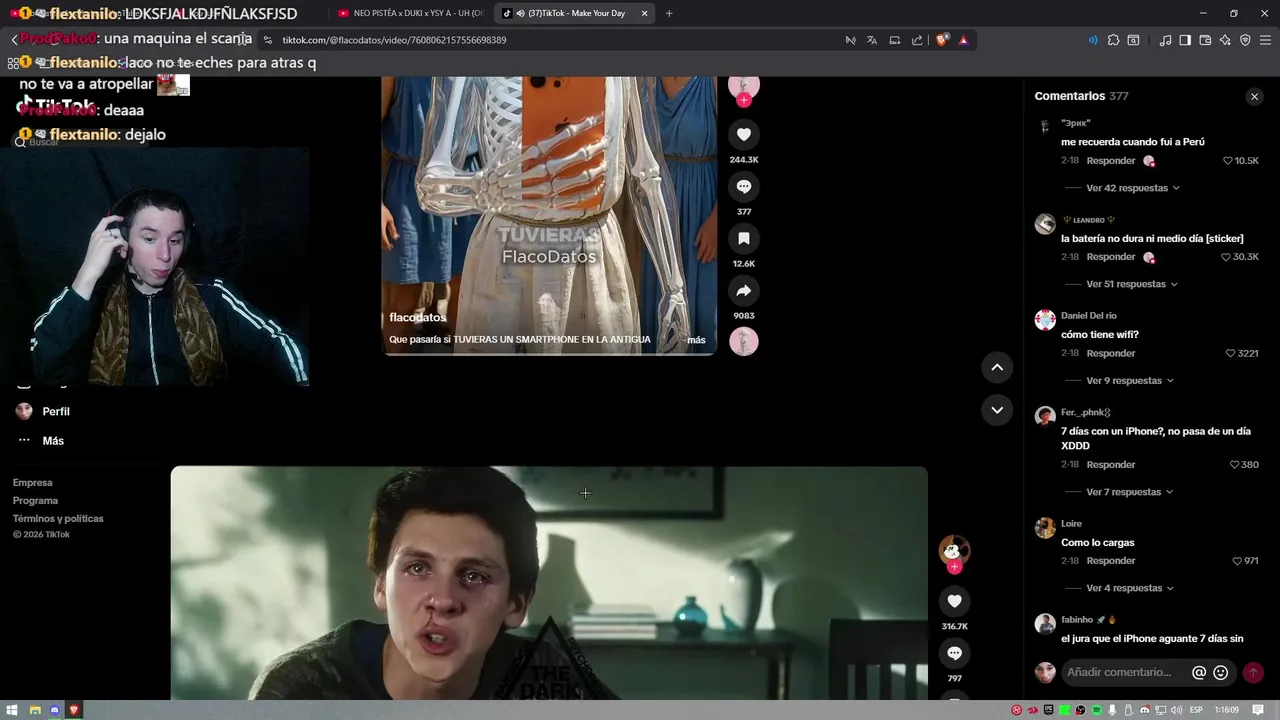
Task: Open flacodatos username on video
Action: [418, 317]
